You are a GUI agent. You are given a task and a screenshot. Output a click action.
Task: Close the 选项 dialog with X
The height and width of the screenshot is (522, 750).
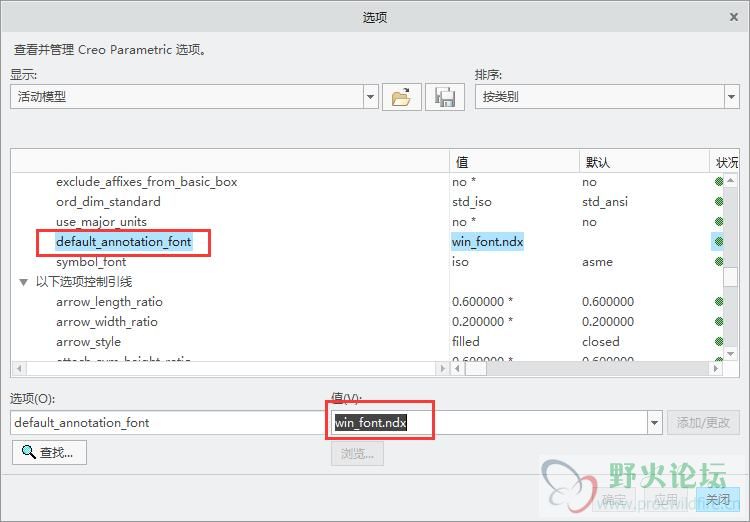pos(734,17)
